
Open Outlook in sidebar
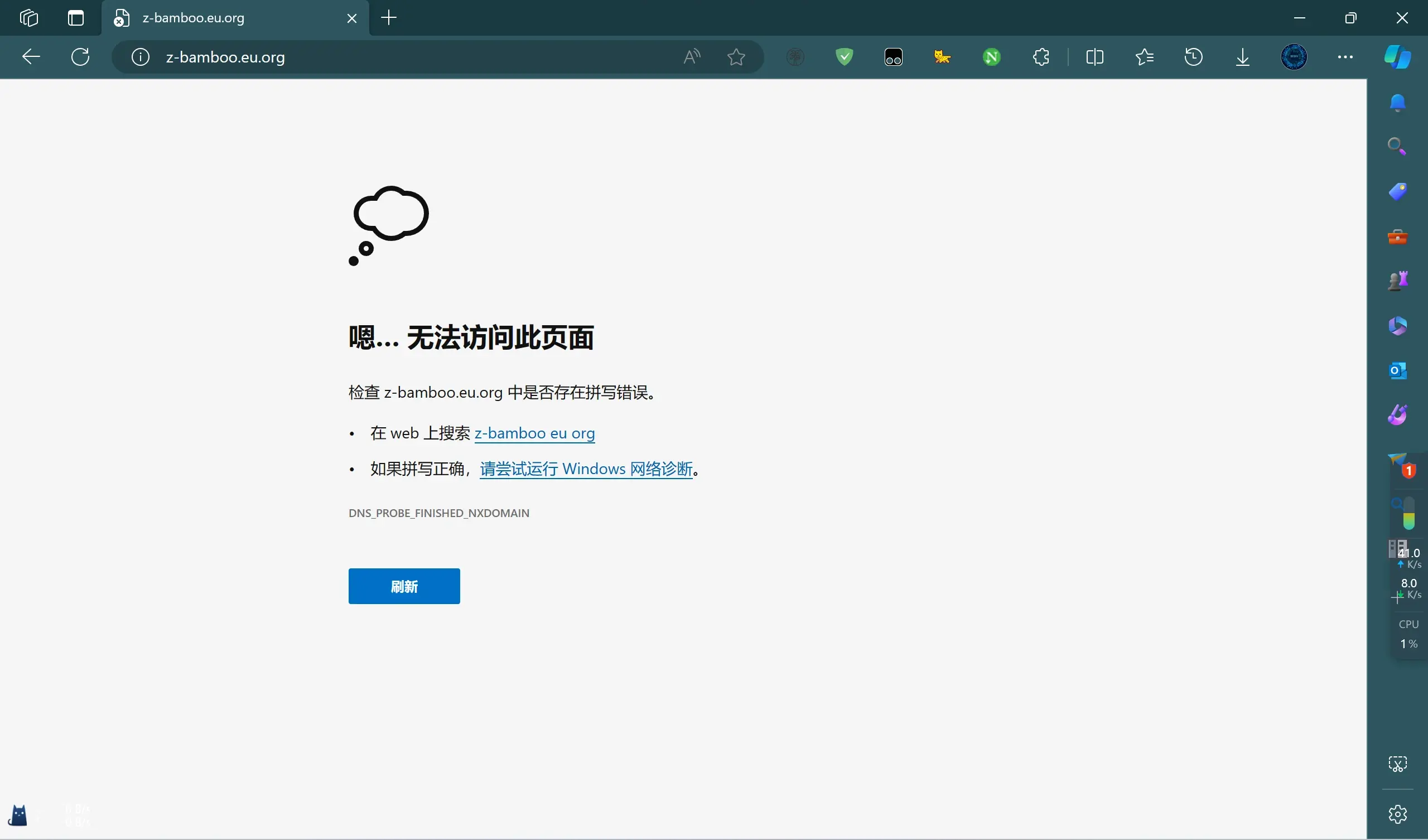pyautogui.click(x=1397, y=370)
